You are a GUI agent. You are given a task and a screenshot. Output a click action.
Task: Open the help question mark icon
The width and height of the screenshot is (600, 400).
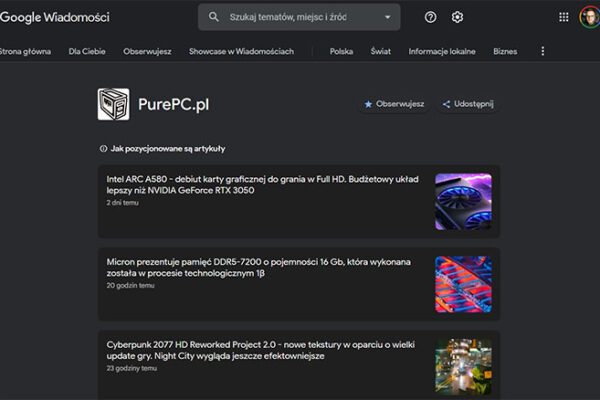(430, 17)
